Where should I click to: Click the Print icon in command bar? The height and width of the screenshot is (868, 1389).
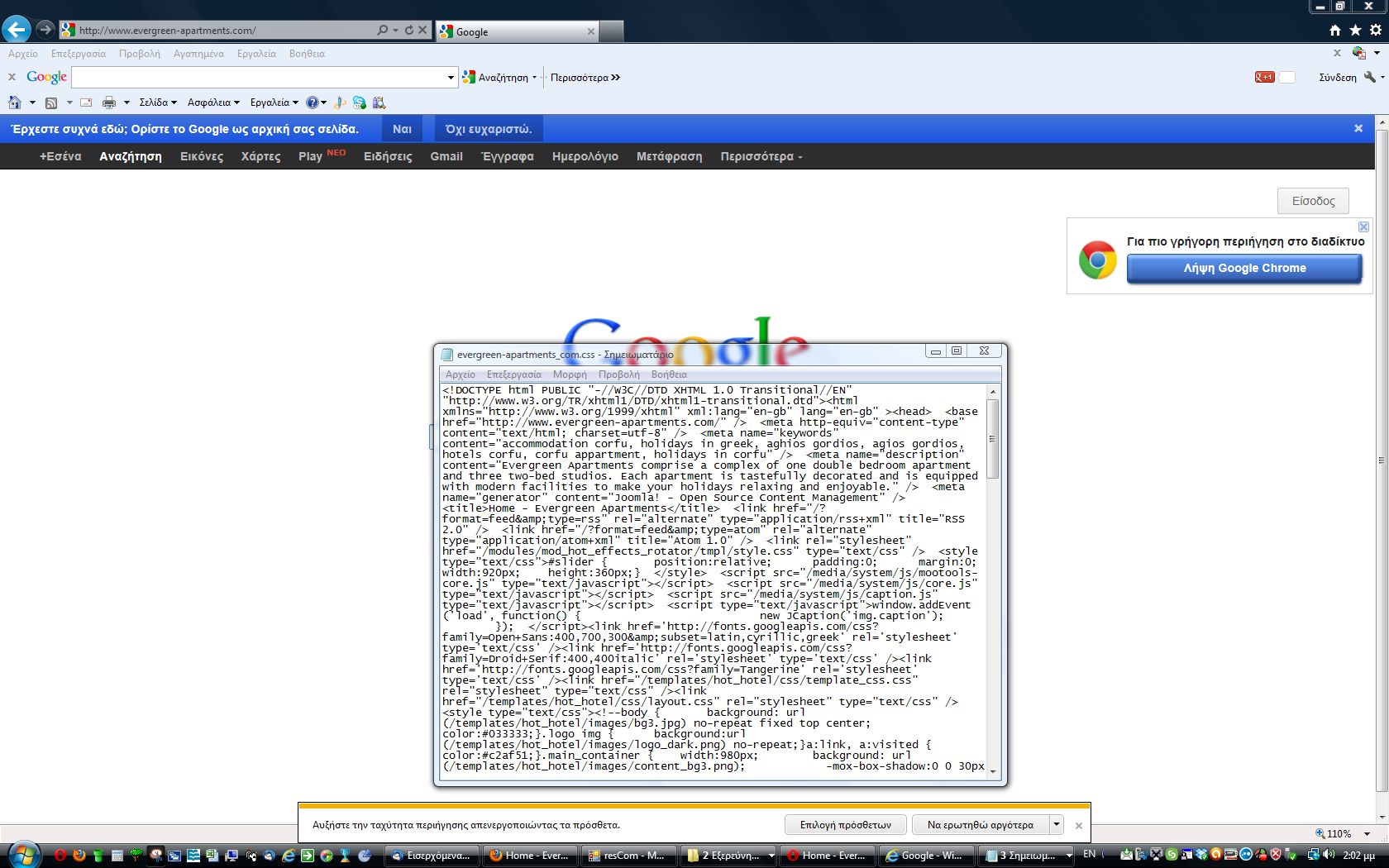[x=109, y=103]
